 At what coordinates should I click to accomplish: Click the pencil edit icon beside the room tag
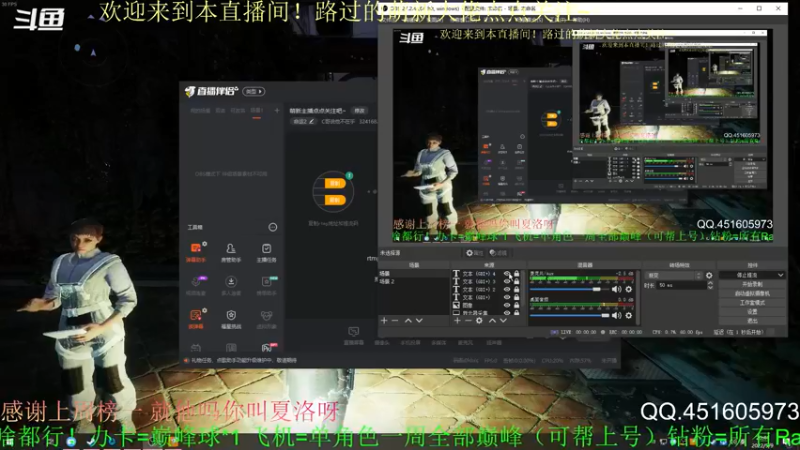[x=312, y=121]
